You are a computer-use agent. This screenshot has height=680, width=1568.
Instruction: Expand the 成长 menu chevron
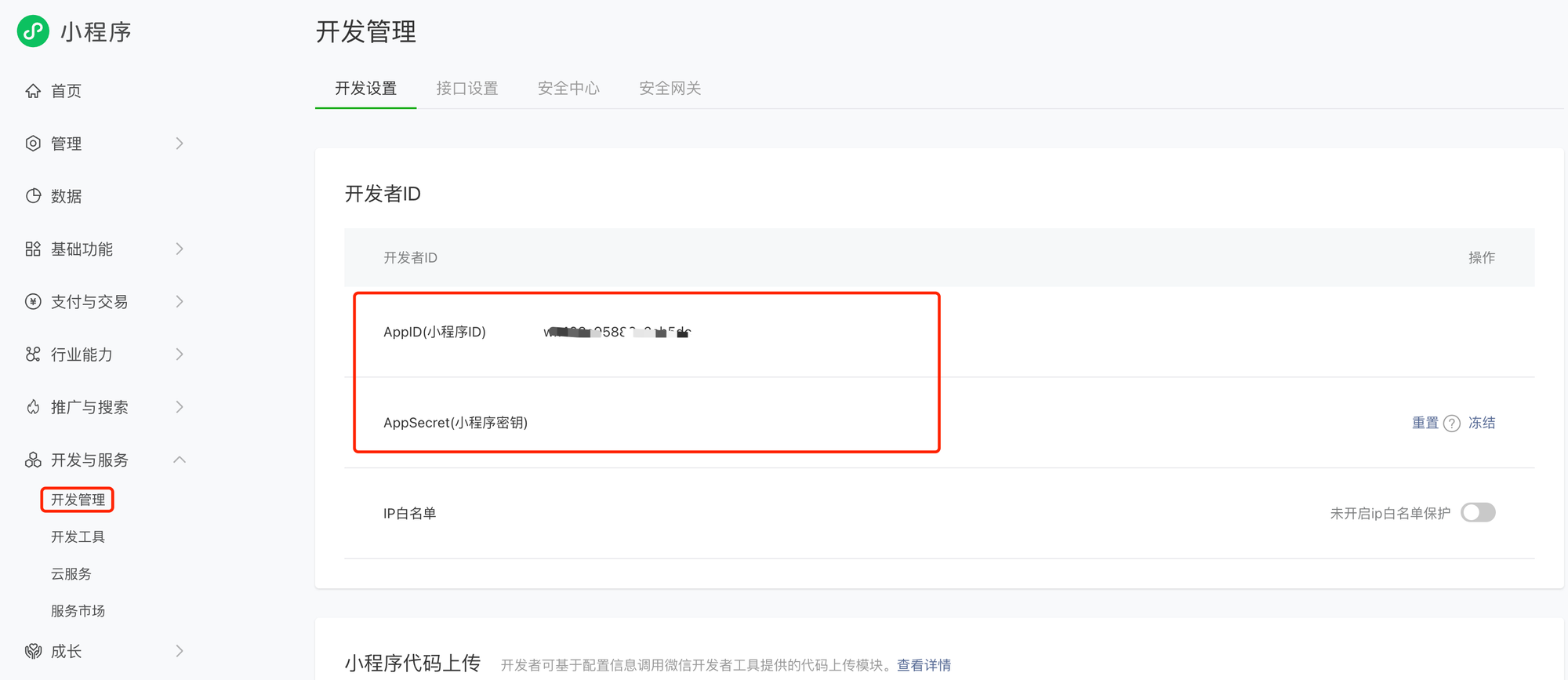[x=180, y=651]
